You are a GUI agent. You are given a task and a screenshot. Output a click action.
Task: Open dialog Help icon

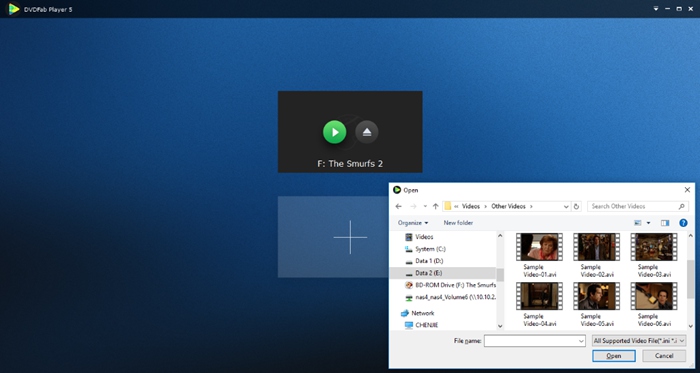coord(683,223)
